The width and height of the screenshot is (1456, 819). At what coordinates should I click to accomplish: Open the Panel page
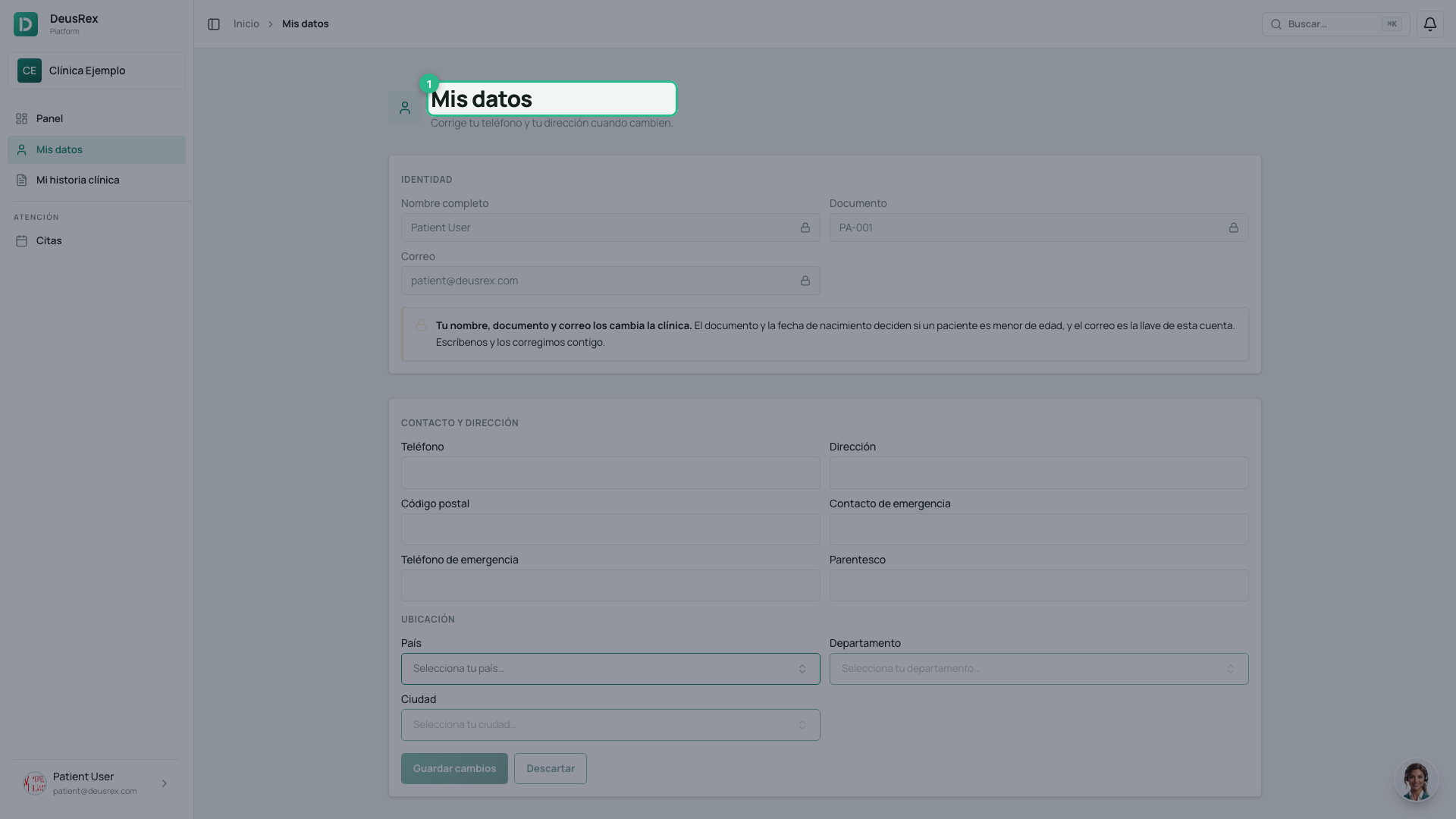tap(96, 118)
